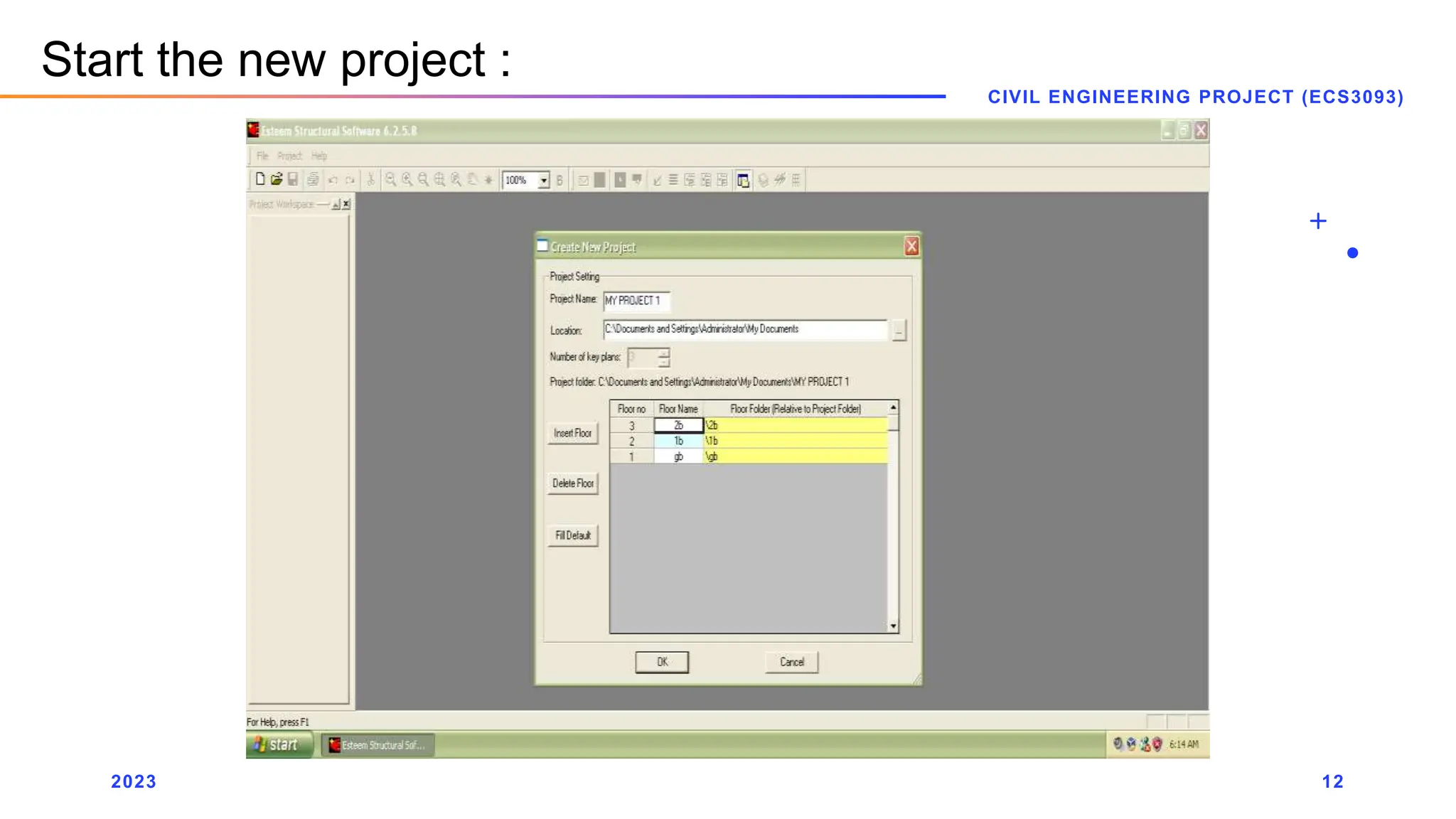Click the B icon after zoom combo
The height and width of the screenshot is (819, 1456).
560,181
